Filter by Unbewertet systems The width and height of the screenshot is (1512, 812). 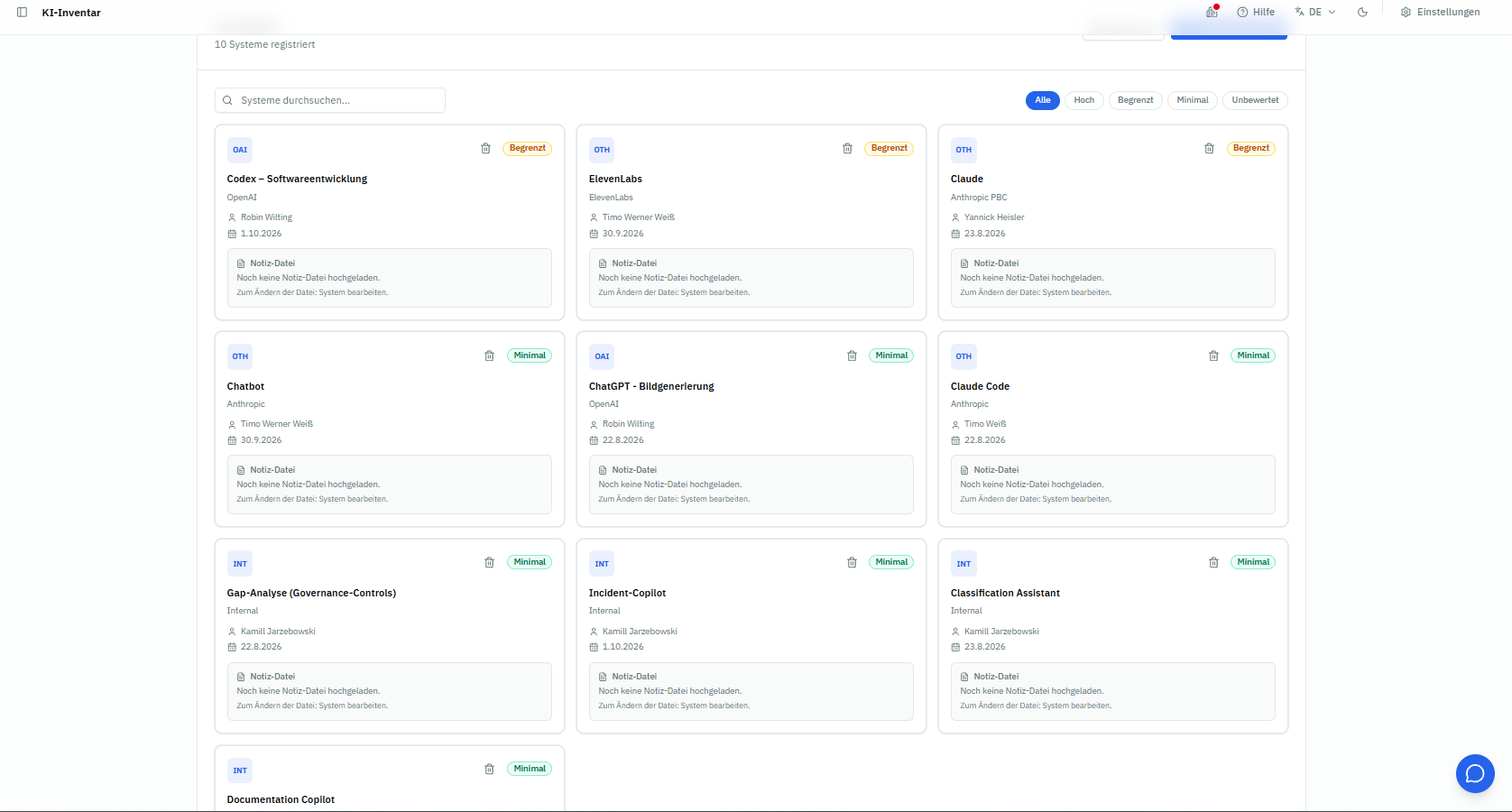point(1256,100)
